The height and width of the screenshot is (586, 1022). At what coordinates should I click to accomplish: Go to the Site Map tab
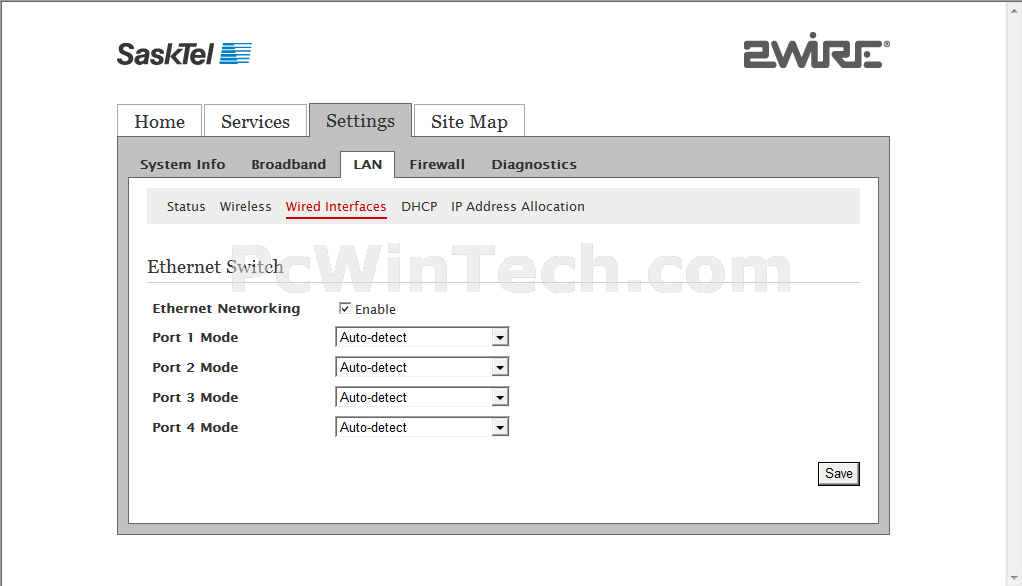(469, 122)
